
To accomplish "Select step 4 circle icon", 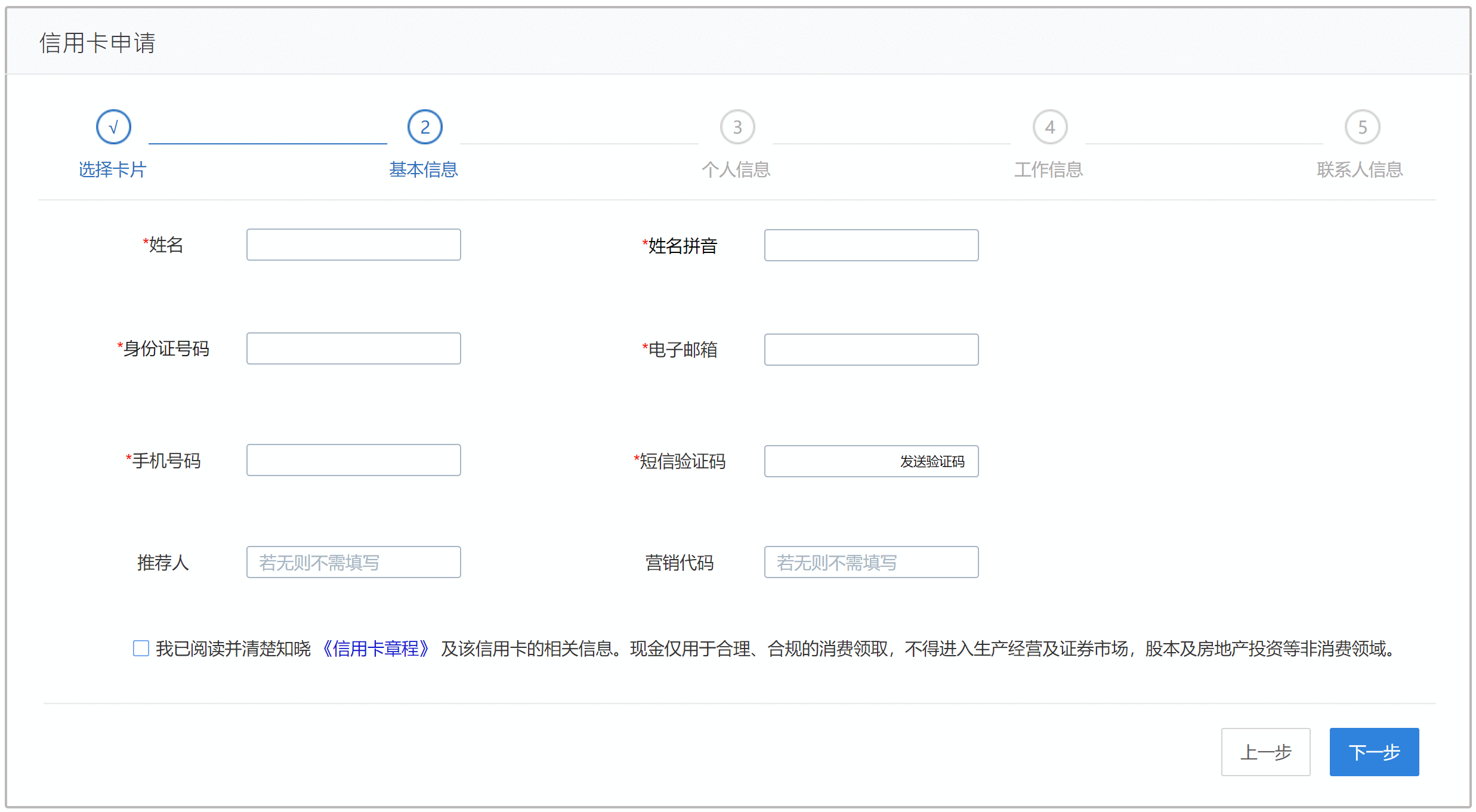I will (1050, 127).
